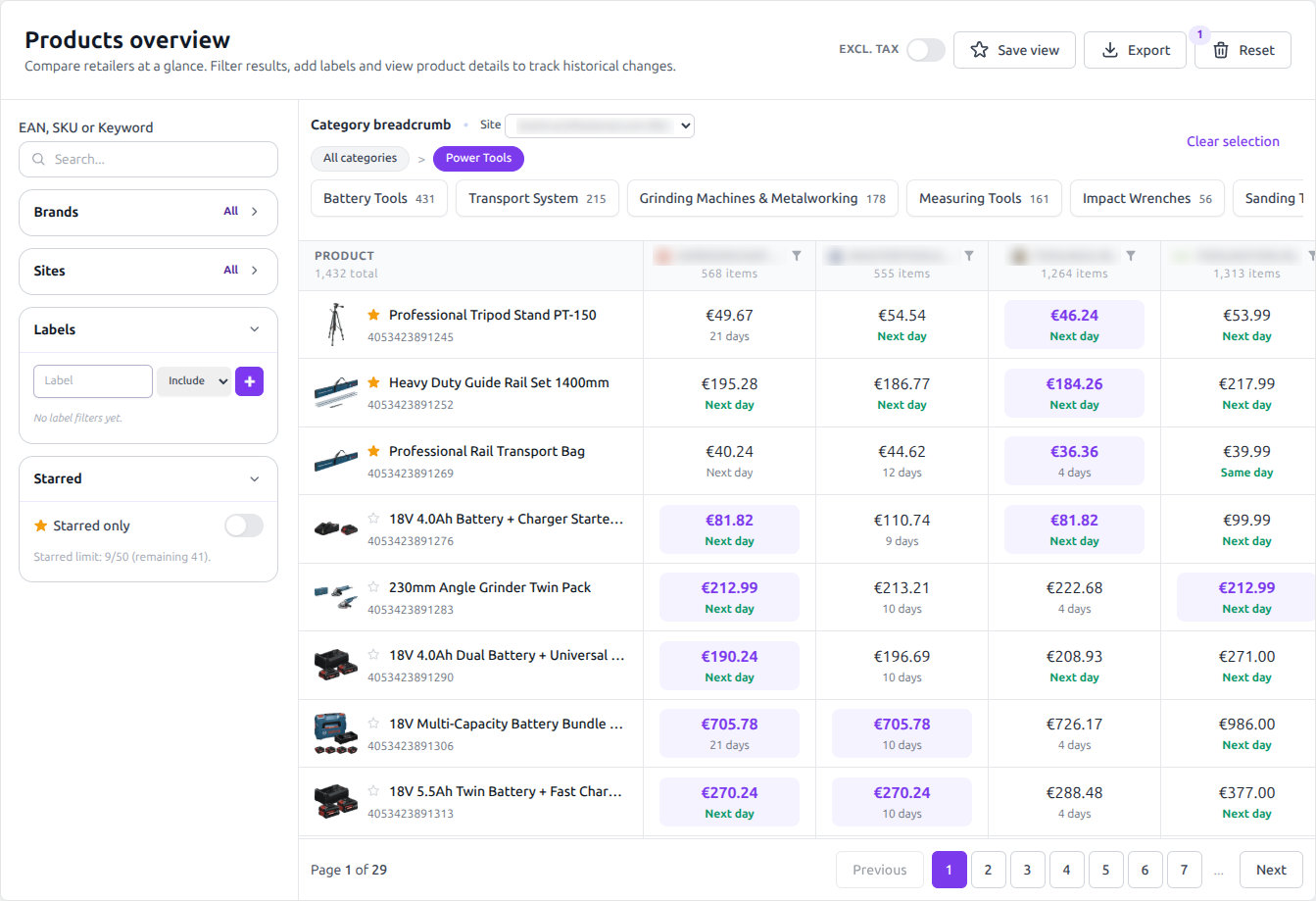Click the Clear selection link
1316x901 pixels.
click(x=1233, y=141)
